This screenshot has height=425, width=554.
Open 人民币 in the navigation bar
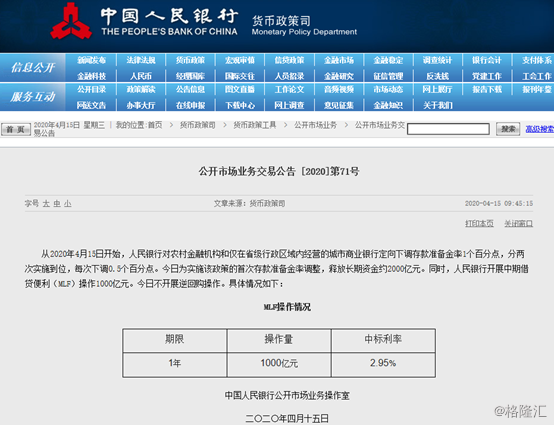coord(141,76)
